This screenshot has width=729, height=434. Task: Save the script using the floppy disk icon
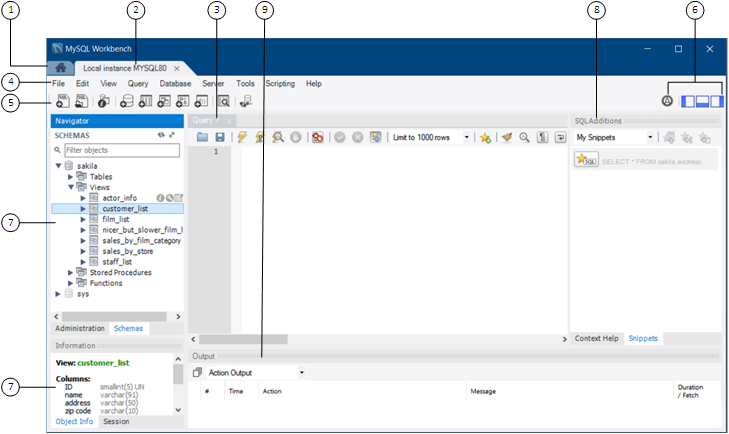pyautogui.click(x=219, y=137)
